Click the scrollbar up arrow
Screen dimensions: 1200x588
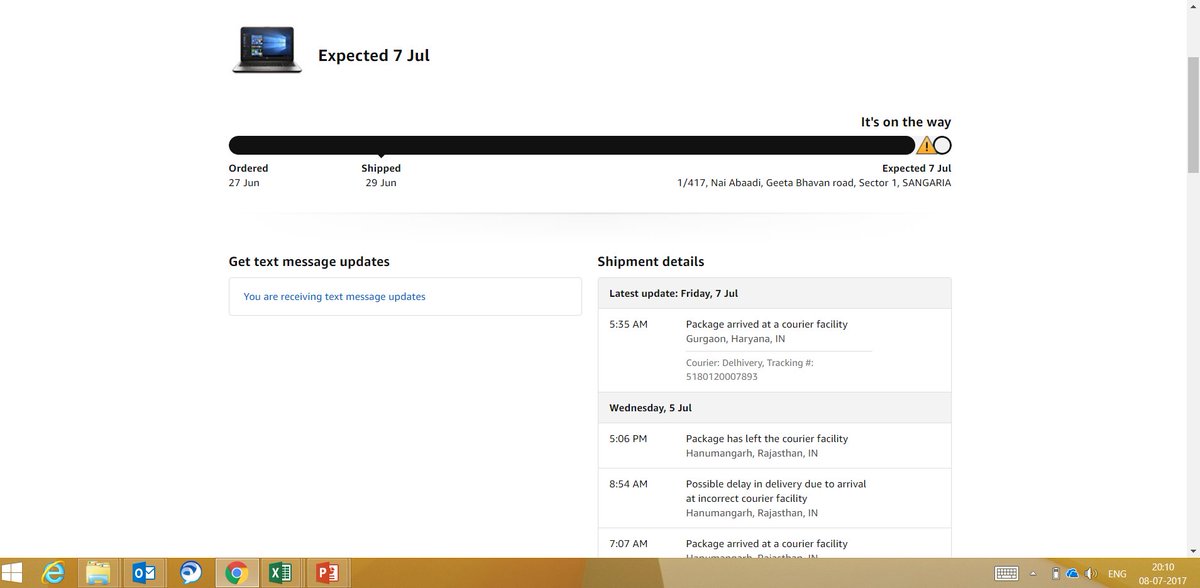(x=1192, y=7)
